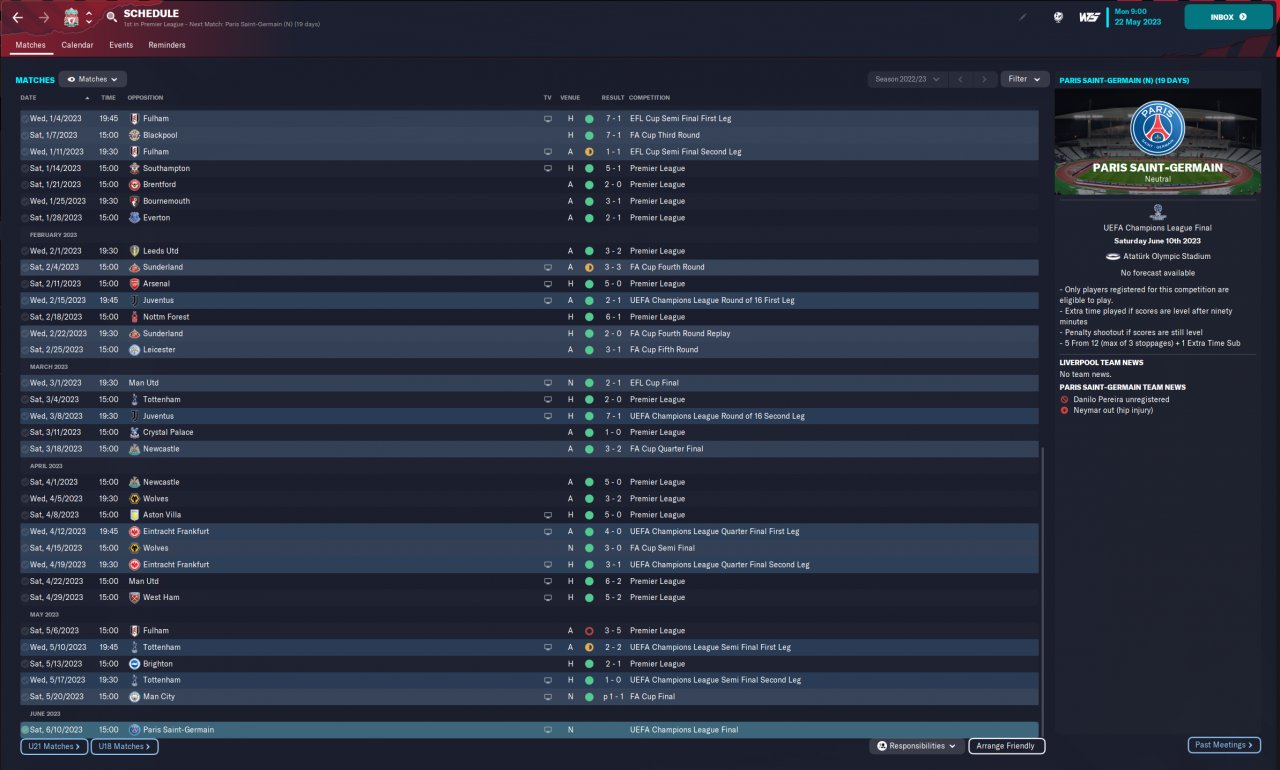Click the WTS logo icon
The width and height of the screenshot is (1280, 770).
[x=1090, y=17]
